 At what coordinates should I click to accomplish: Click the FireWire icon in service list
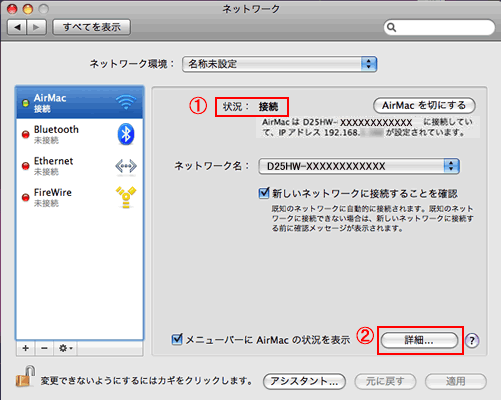[x=126, y=197]
